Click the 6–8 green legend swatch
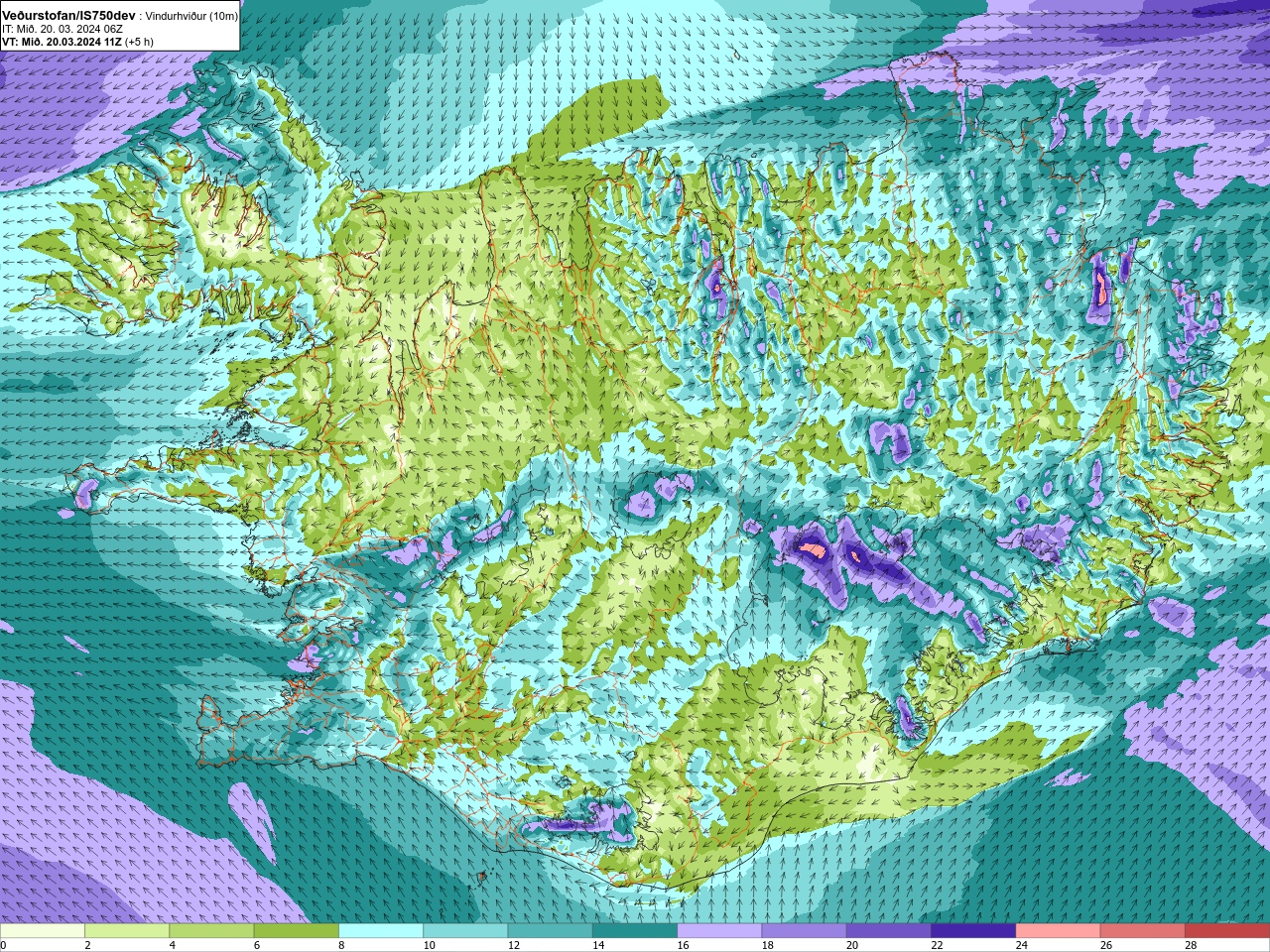 [297, 931]
